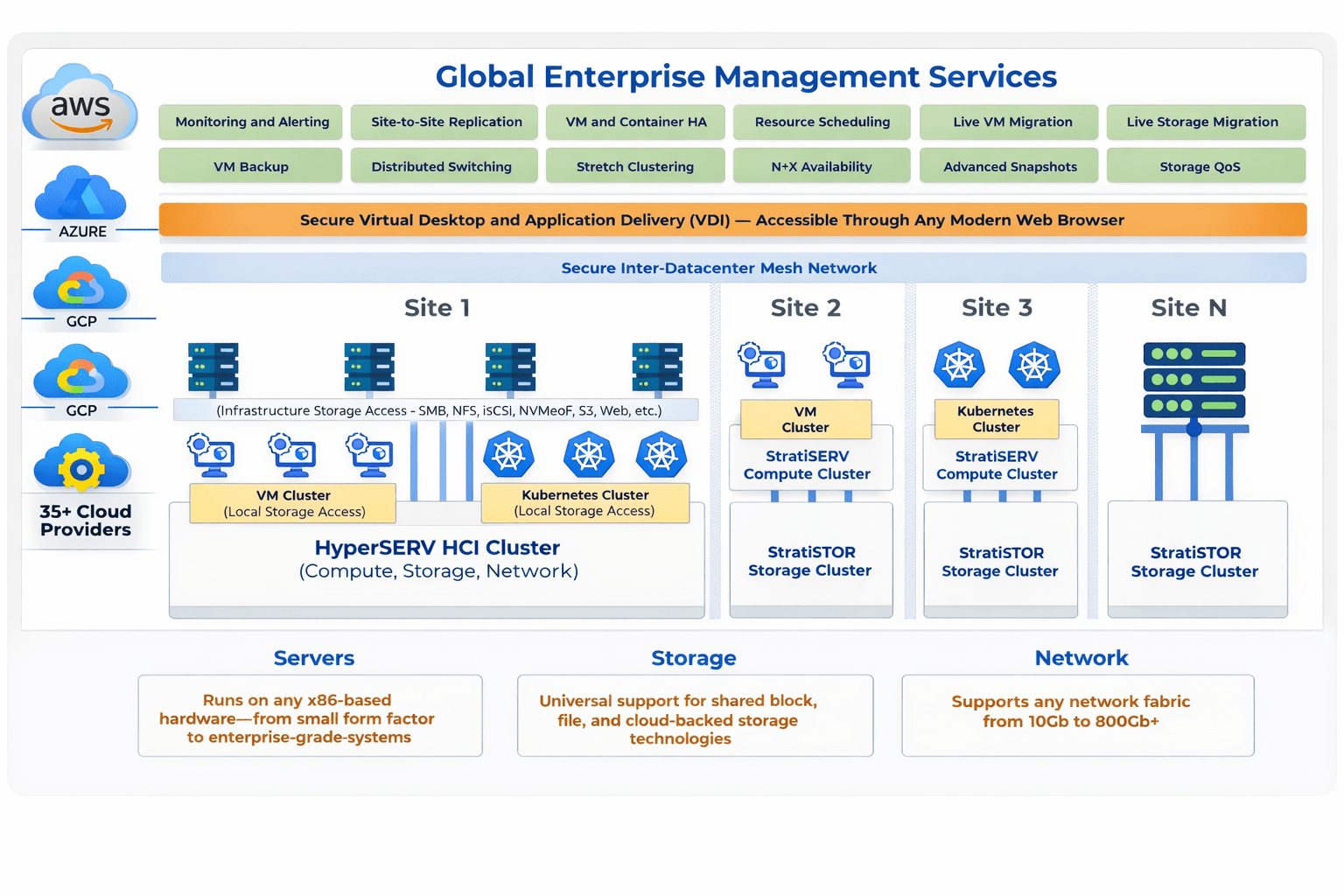1344x896 pixels.
Task: Toggle VM Backup service on
Action: click(249, 165)
